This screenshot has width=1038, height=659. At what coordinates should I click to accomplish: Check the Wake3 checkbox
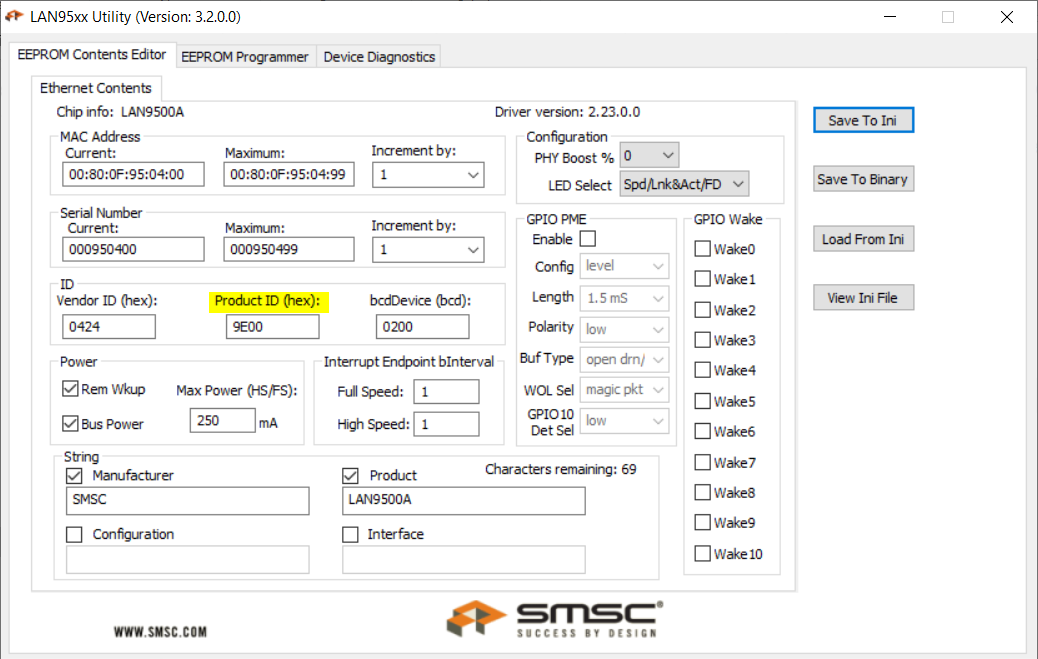coord(702,340)
